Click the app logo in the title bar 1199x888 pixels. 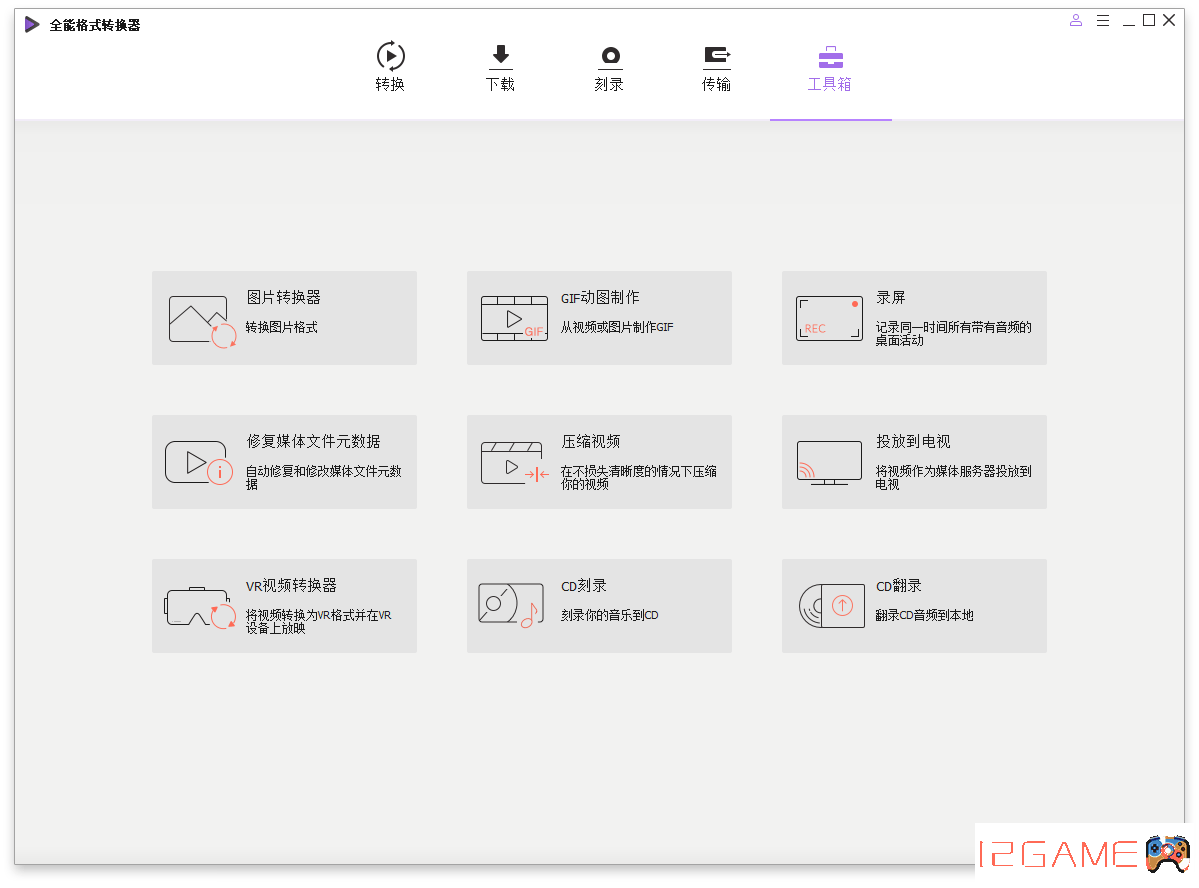(31, 24)
